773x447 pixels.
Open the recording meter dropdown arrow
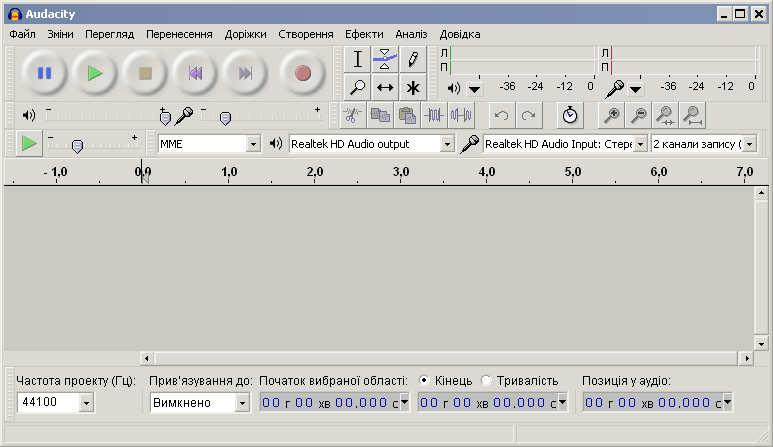pyautogui.click(x=635, y=89)
